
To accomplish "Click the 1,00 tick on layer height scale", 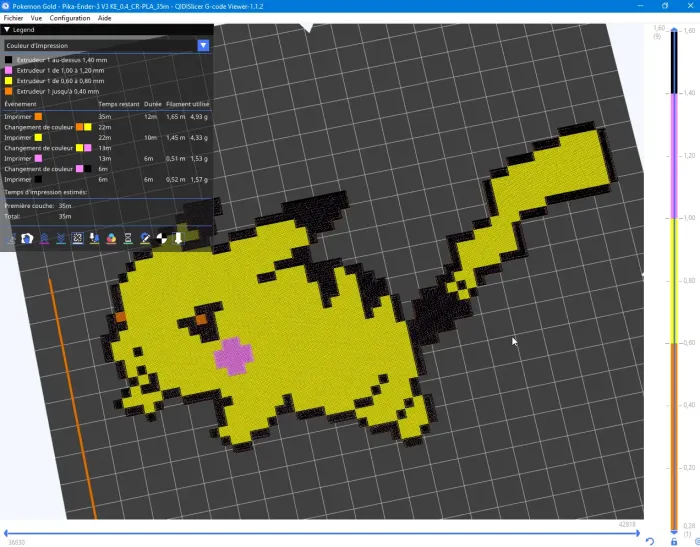I will (688, 218).
